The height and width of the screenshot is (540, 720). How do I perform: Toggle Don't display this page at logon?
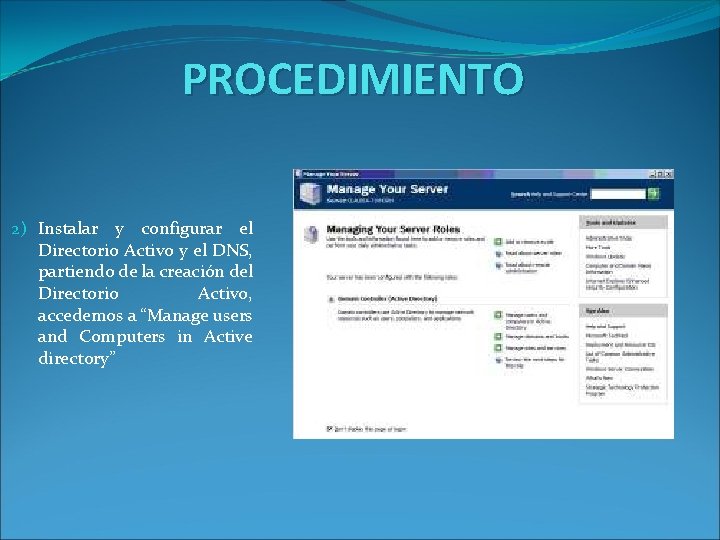pyautogui.click(x=329, y=429)
